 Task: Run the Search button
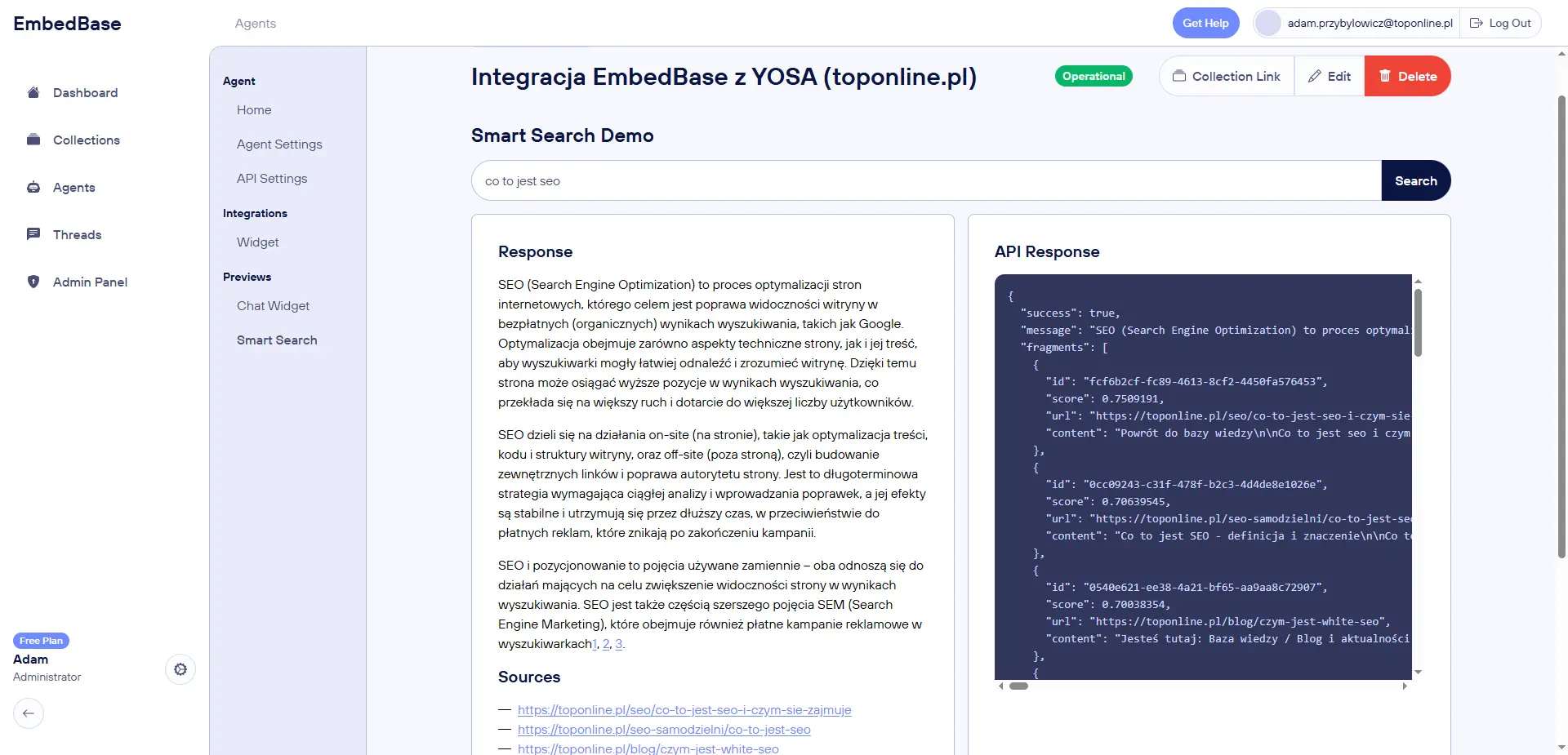click(x=1416, y=180)
